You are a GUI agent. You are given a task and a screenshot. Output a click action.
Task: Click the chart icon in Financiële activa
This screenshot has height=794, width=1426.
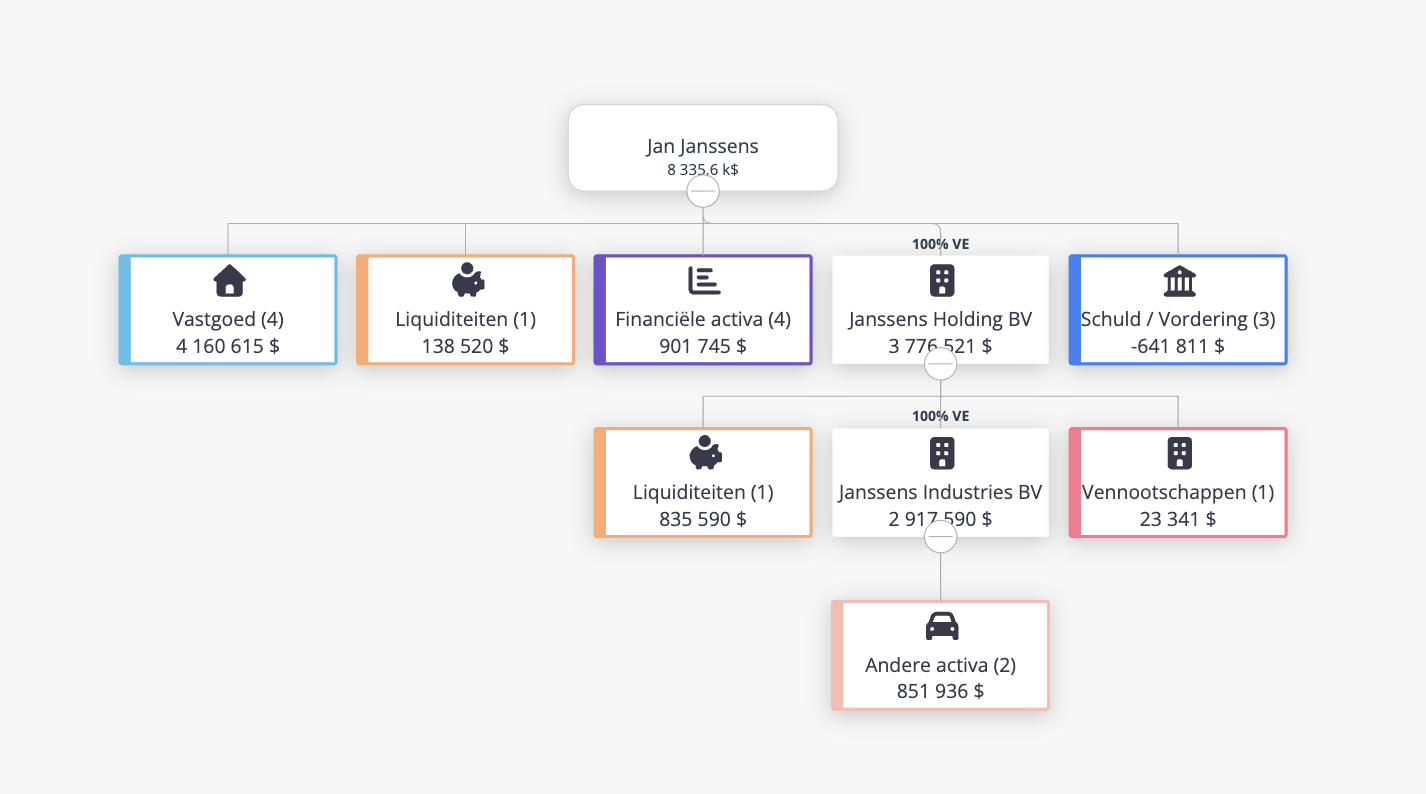click(x=704, y=281)
